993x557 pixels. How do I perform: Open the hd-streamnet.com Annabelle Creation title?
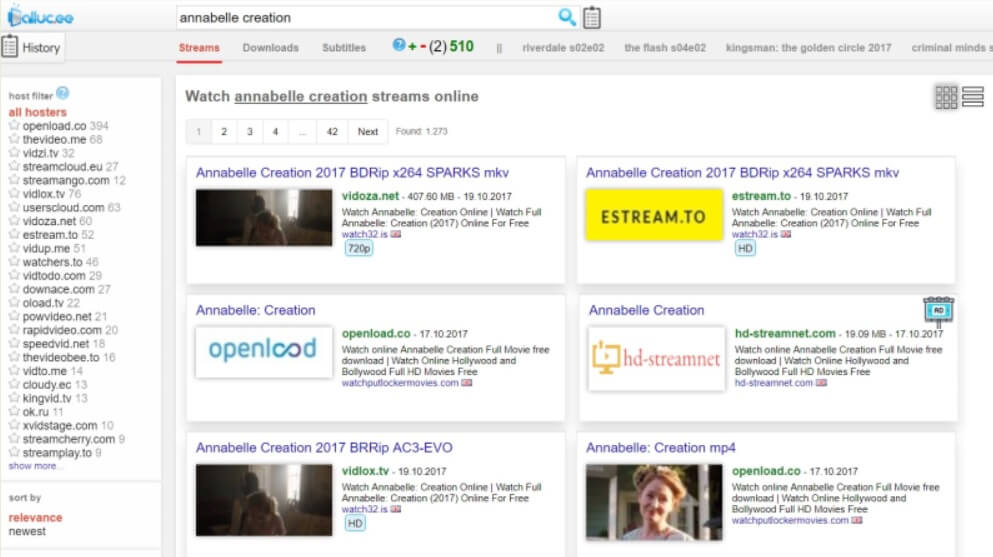646,310
